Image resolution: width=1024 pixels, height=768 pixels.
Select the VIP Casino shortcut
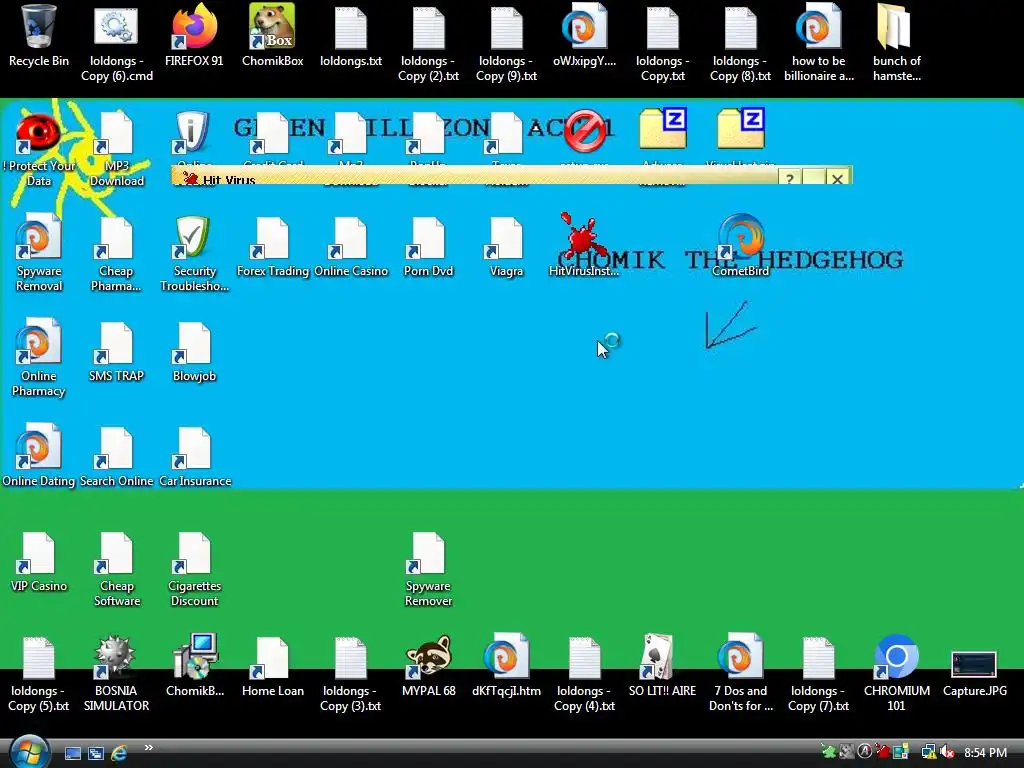point(39,562)
